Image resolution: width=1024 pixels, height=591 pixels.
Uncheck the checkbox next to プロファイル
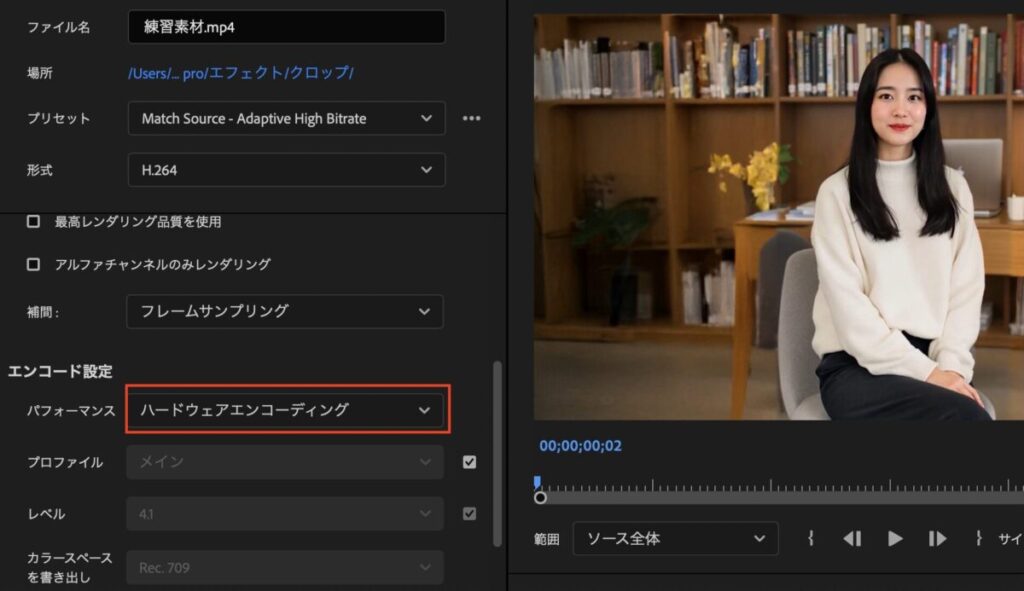(x=469, y=462)
